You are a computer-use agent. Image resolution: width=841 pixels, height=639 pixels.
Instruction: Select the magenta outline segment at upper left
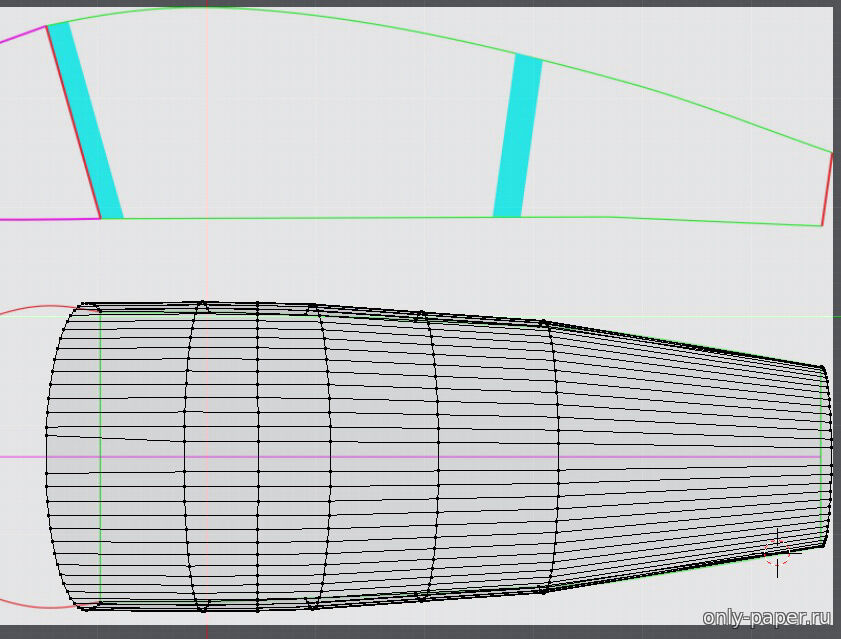coord(23,34)
